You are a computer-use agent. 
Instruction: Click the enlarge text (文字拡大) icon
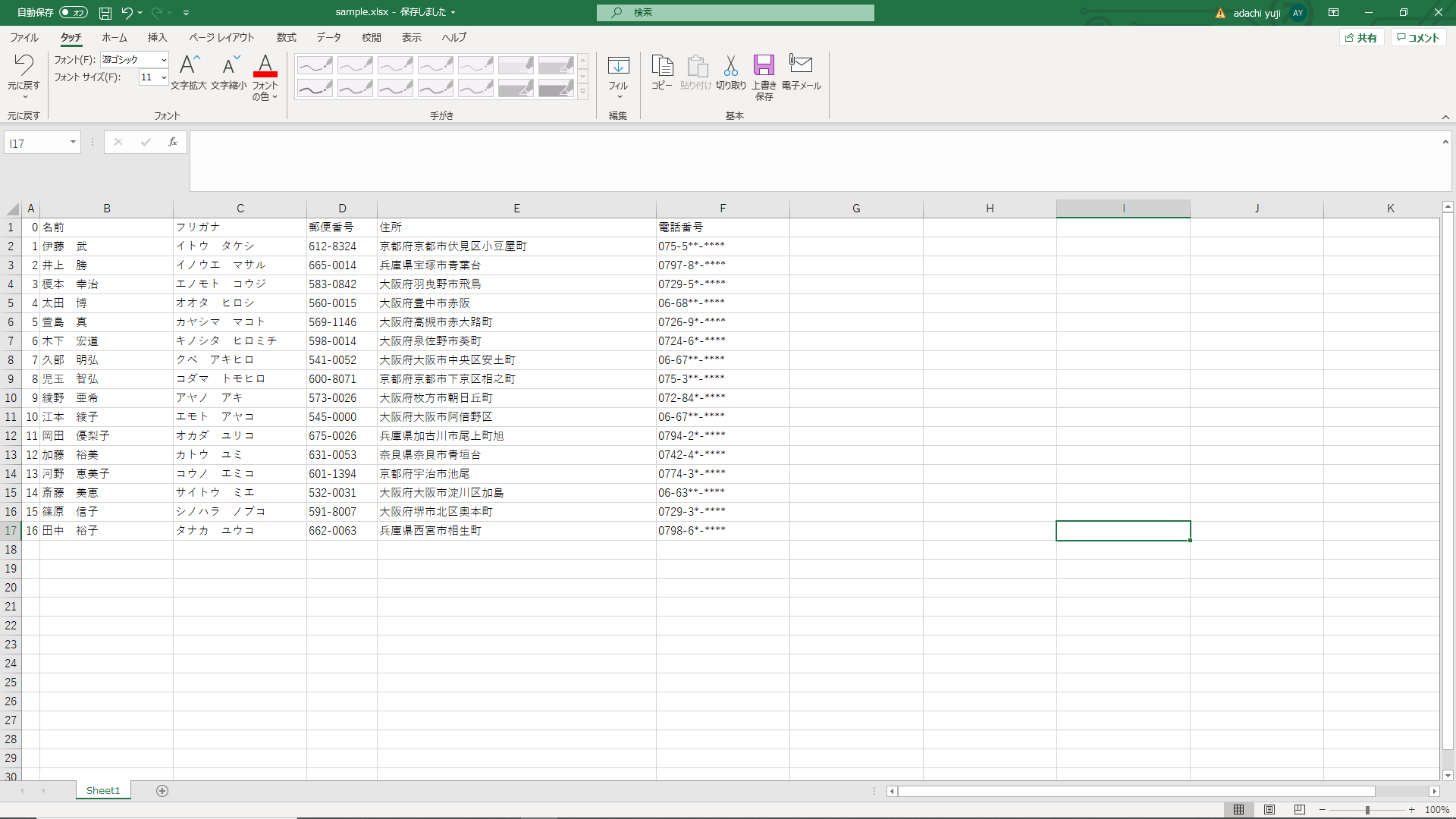point(189,66)
